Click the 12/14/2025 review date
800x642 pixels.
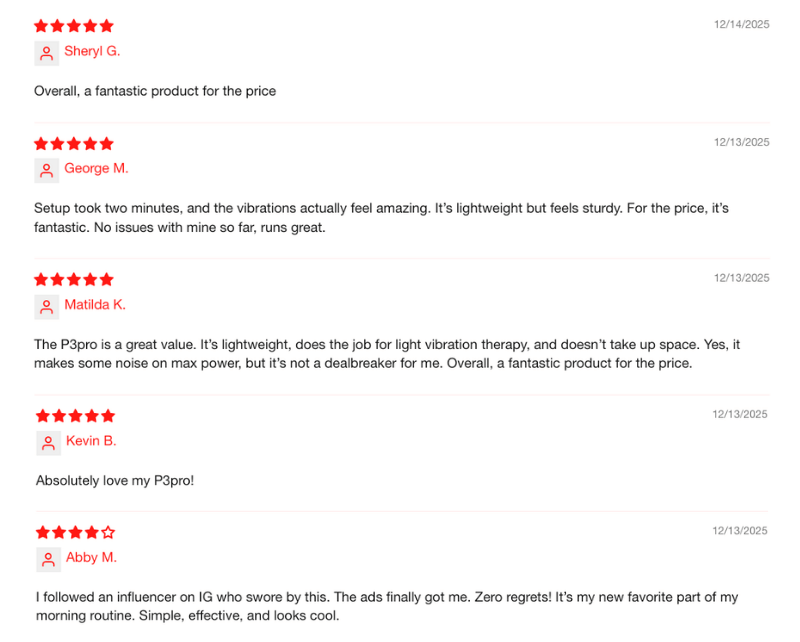tap(741, 24)
